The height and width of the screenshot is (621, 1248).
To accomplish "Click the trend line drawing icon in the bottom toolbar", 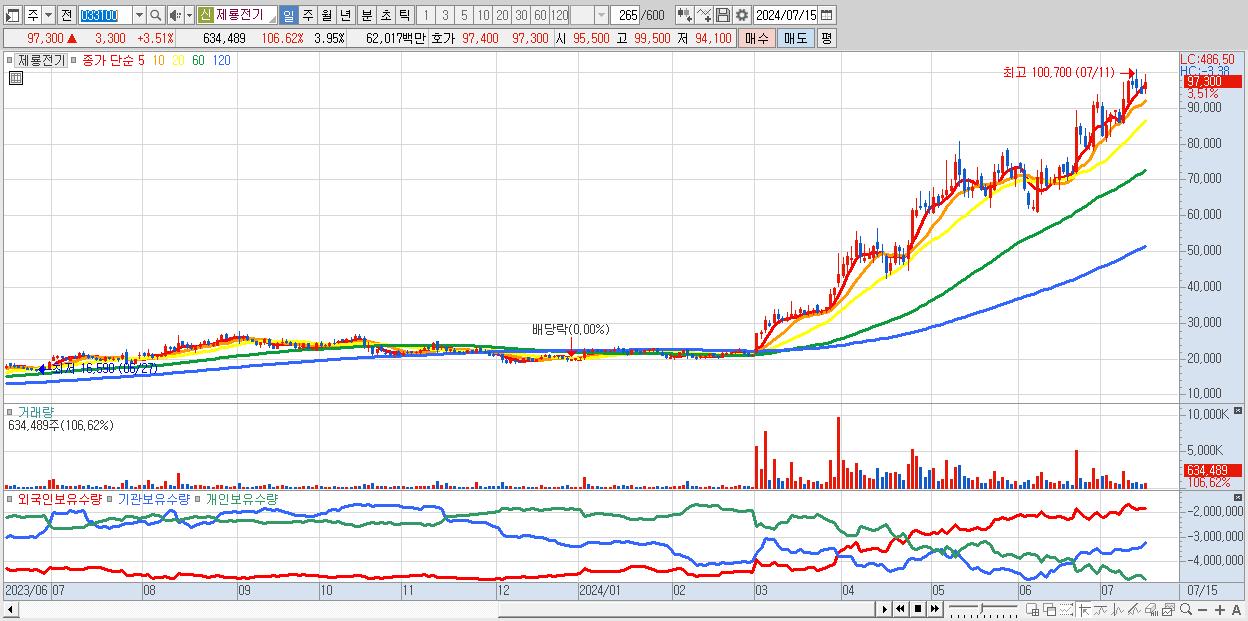I will tap(1100, 610).
